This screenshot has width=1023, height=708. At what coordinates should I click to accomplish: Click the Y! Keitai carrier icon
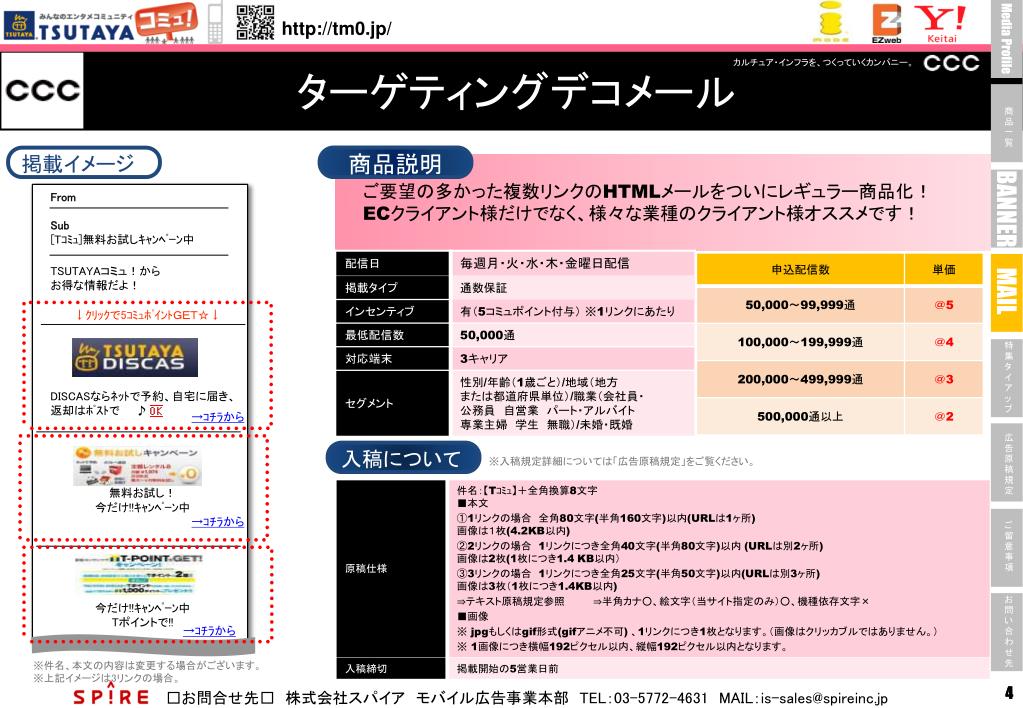click(x=940, y=24)
